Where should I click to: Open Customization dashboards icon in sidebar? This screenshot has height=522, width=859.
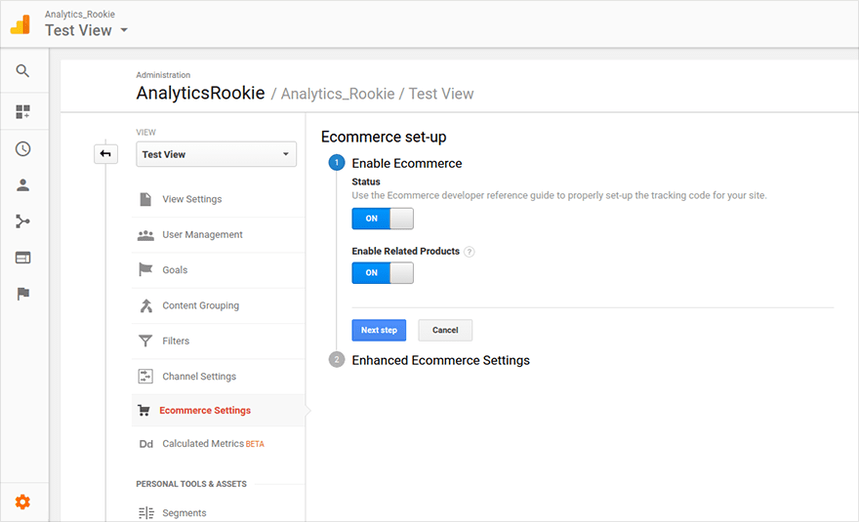[x=22, y=112]
